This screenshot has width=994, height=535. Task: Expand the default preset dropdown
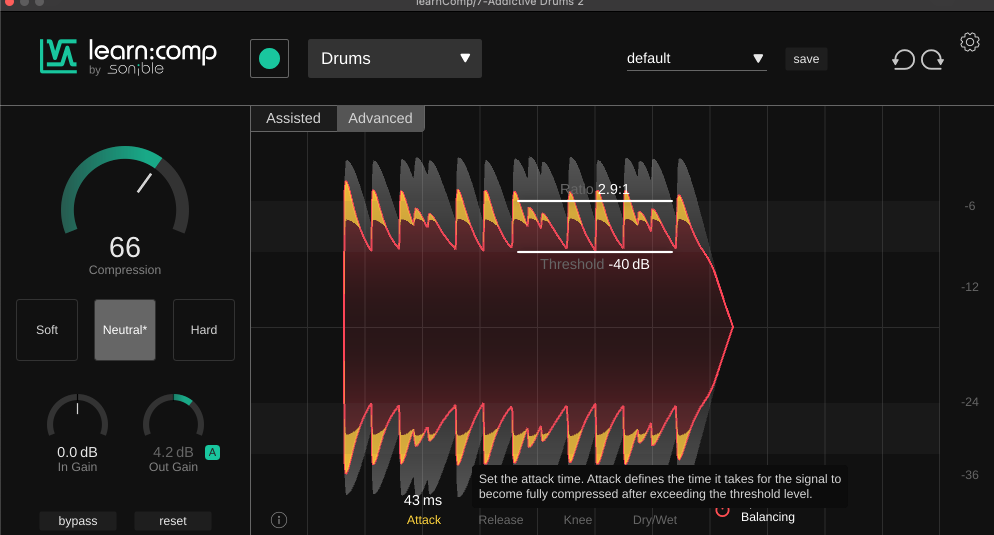[696, 59]
